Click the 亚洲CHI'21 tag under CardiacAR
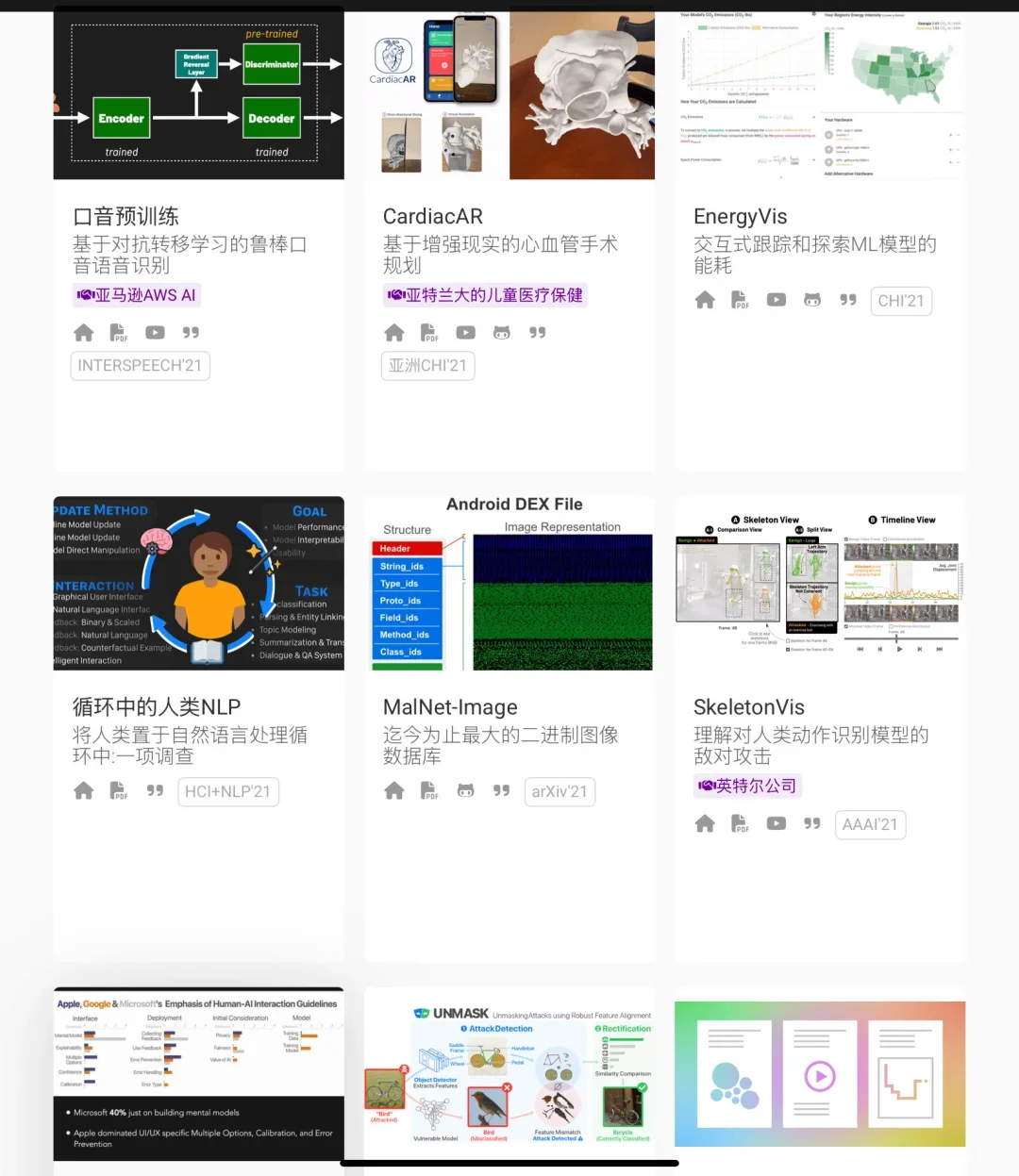 point(427,366)
